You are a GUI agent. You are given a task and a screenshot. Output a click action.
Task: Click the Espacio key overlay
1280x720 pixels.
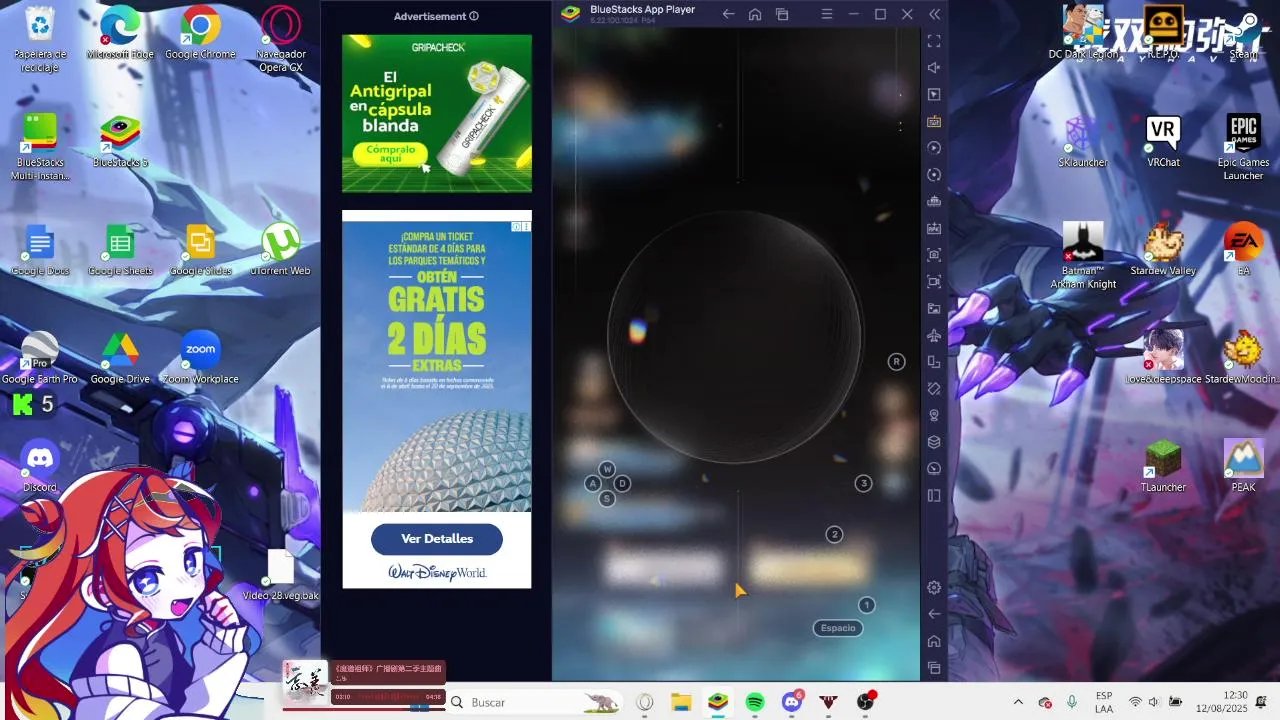coord(838,628)
